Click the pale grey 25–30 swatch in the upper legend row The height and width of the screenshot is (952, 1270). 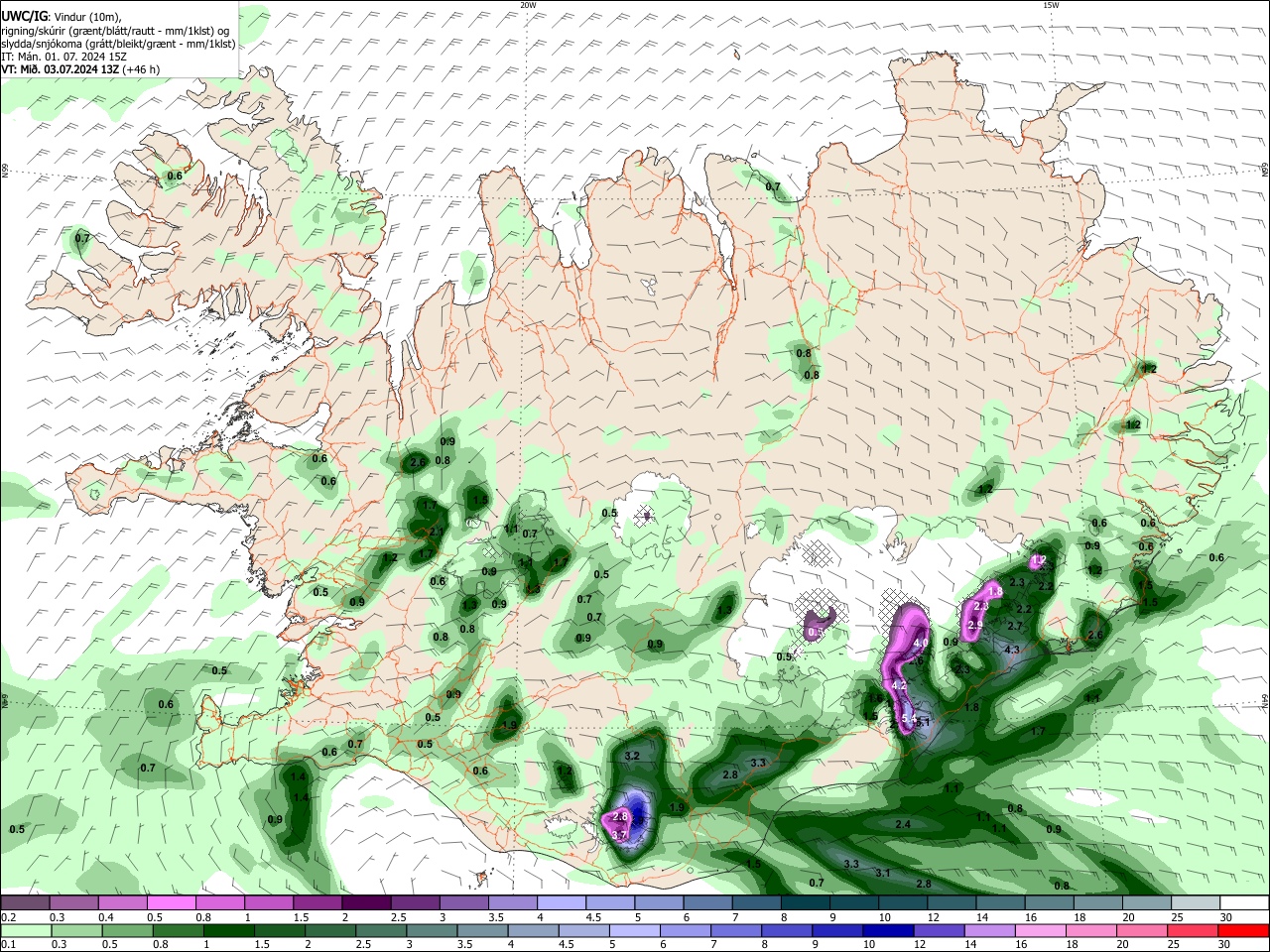[1196, 902]
